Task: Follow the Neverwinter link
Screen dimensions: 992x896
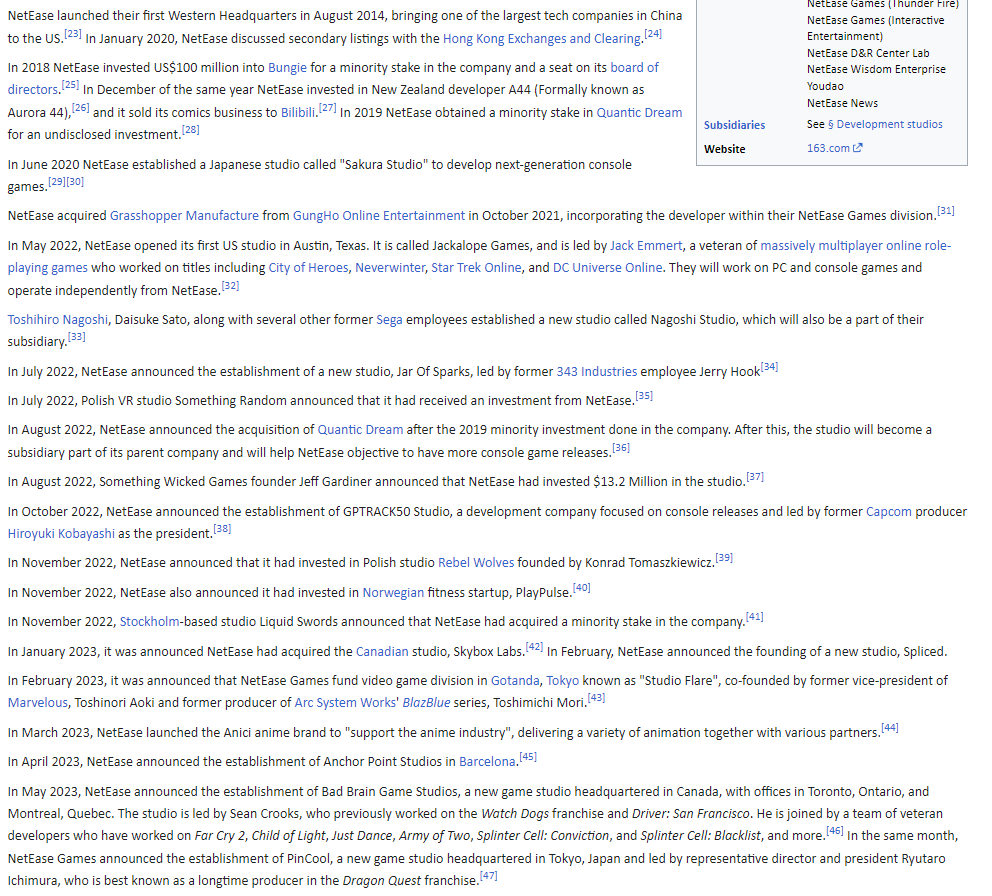Action: tap(390, 268)
